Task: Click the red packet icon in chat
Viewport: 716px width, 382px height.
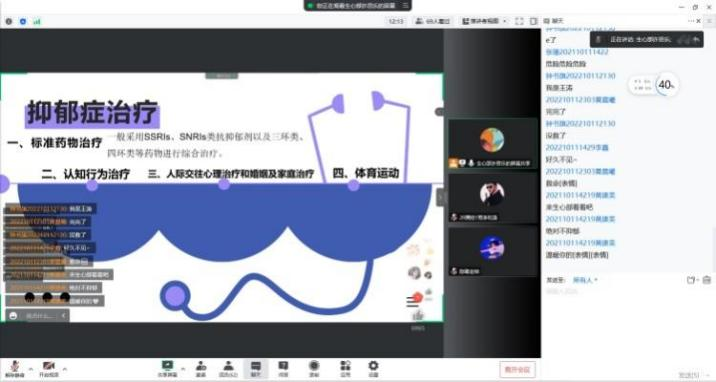Action: (706, 280)
